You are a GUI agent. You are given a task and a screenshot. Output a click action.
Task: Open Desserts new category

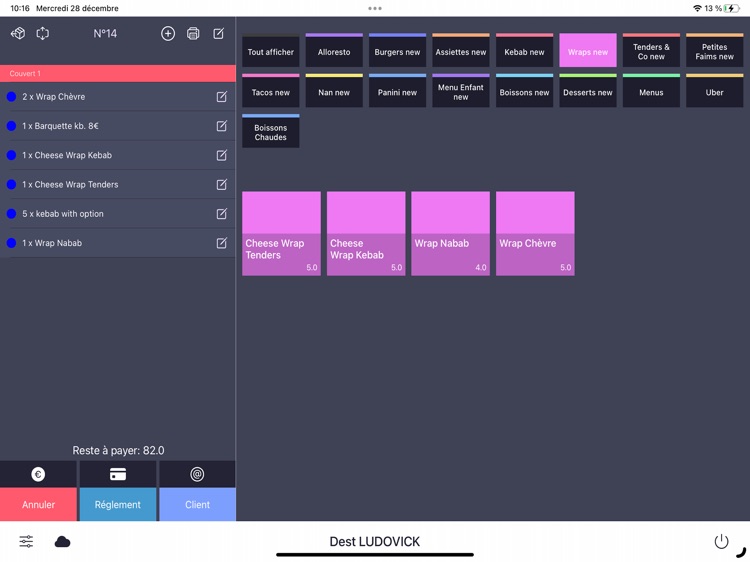(588, 90)
